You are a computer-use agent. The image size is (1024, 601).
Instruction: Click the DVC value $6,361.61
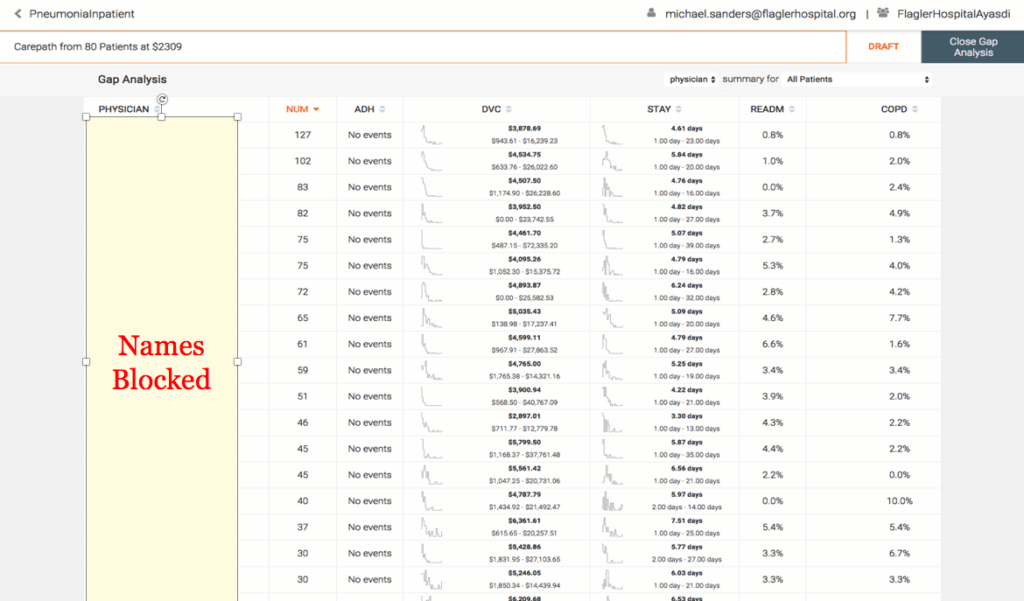coord(524,521)
